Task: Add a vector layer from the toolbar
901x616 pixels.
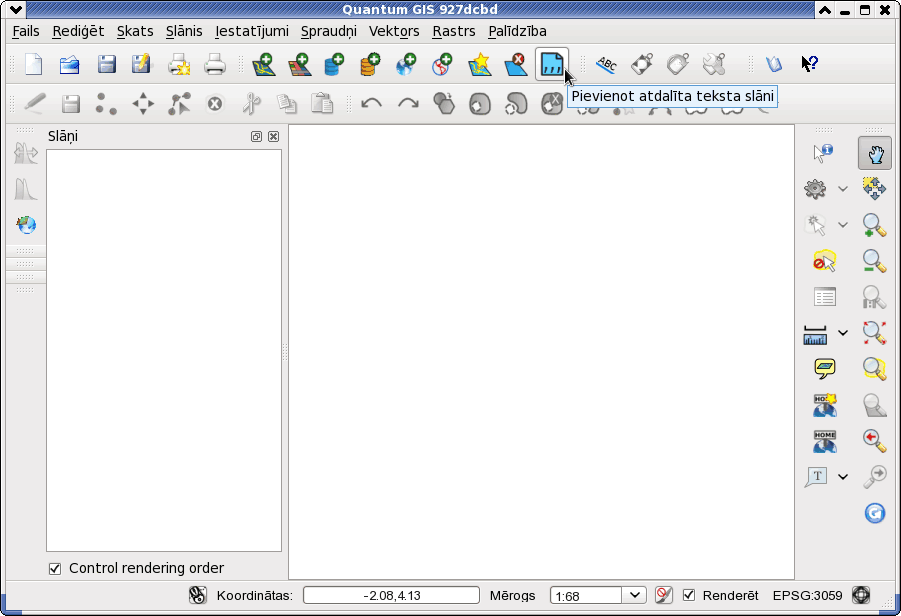Action: point(263,64)
